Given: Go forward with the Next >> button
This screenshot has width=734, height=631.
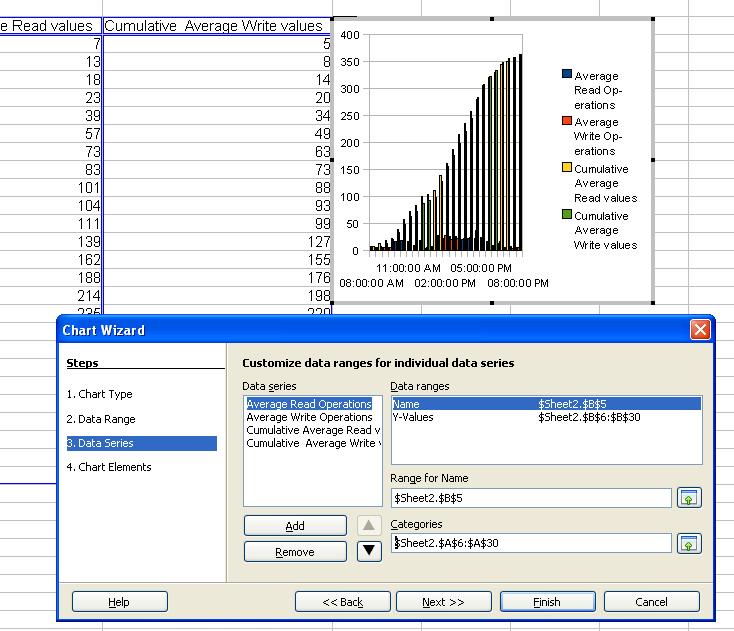Looking at the screenshot, I should point(443,602).
